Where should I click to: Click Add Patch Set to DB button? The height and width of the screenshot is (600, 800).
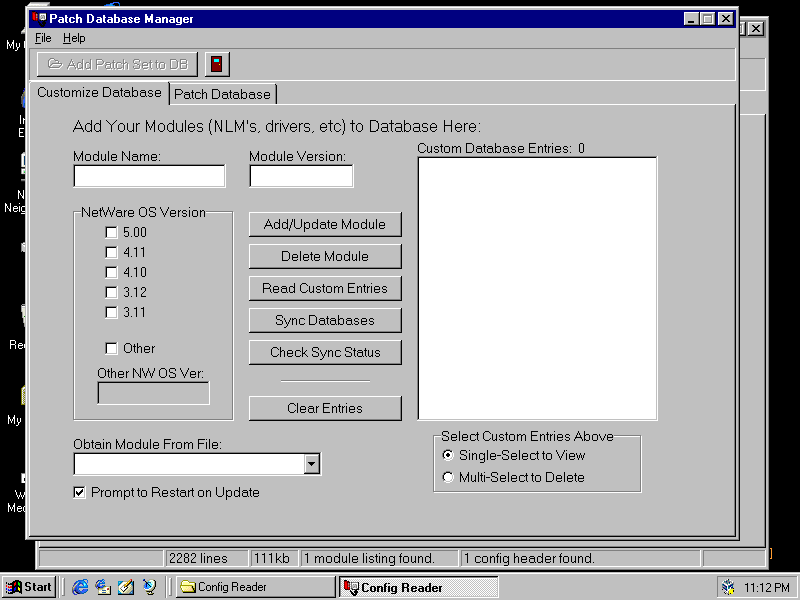(x=117, y=64)
